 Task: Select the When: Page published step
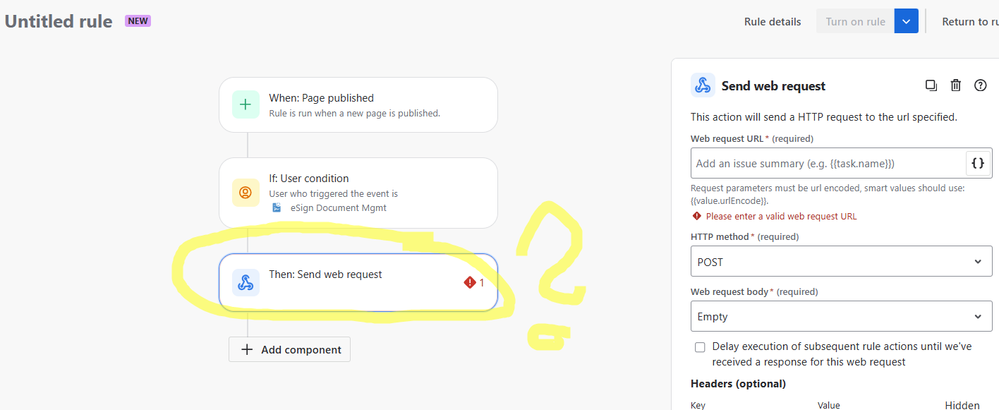pos(358,105)
